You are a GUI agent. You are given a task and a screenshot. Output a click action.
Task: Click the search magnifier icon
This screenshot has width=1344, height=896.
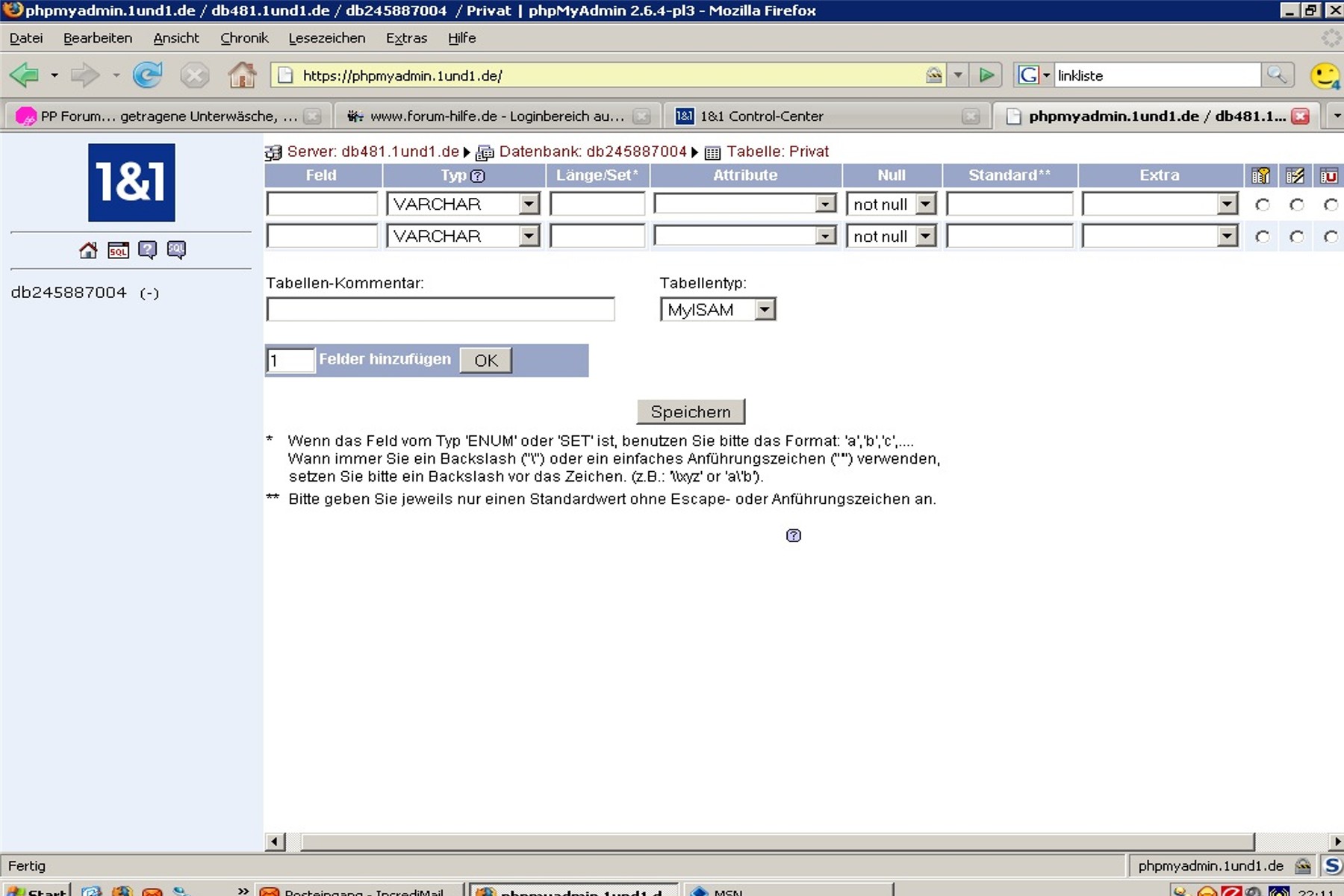(1276, 75)
